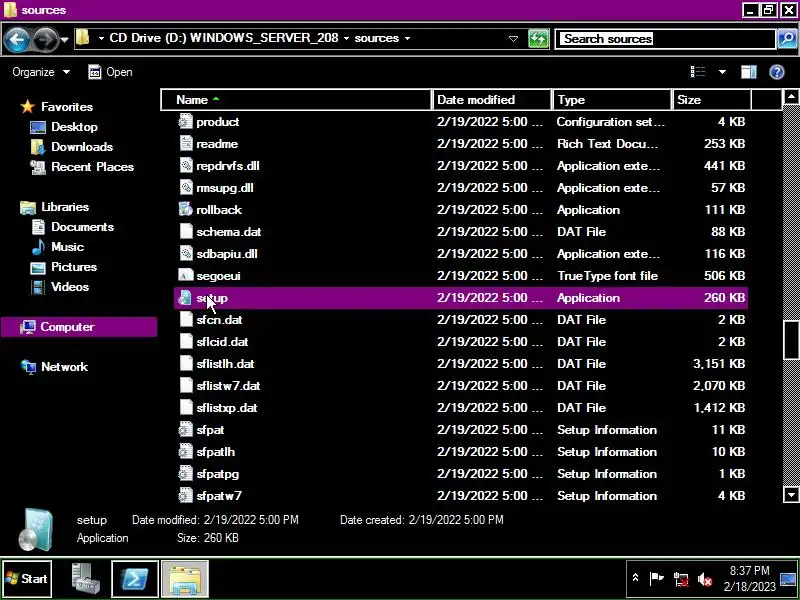800x600 pixels.
Task: Click the scroll up arrow
Action: coord(791,97)
